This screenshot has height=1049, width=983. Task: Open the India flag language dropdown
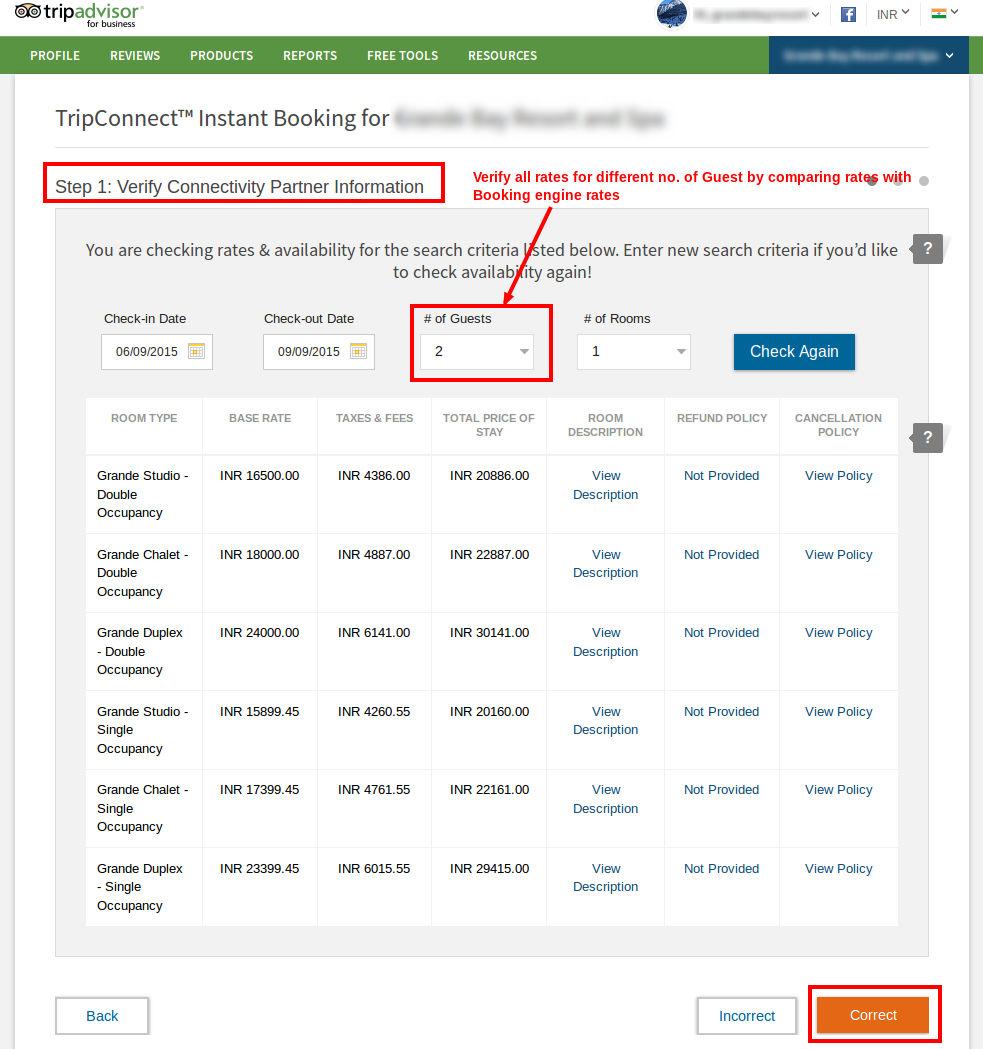point(945,13)
